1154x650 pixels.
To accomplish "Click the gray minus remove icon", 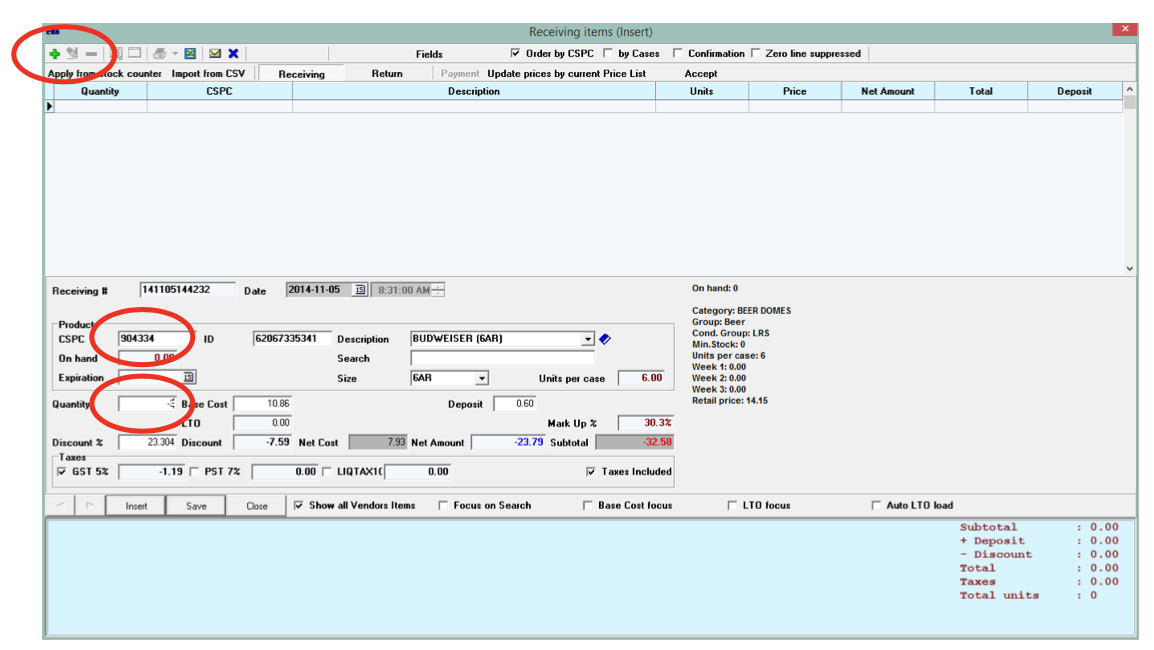I will [91, 54].
